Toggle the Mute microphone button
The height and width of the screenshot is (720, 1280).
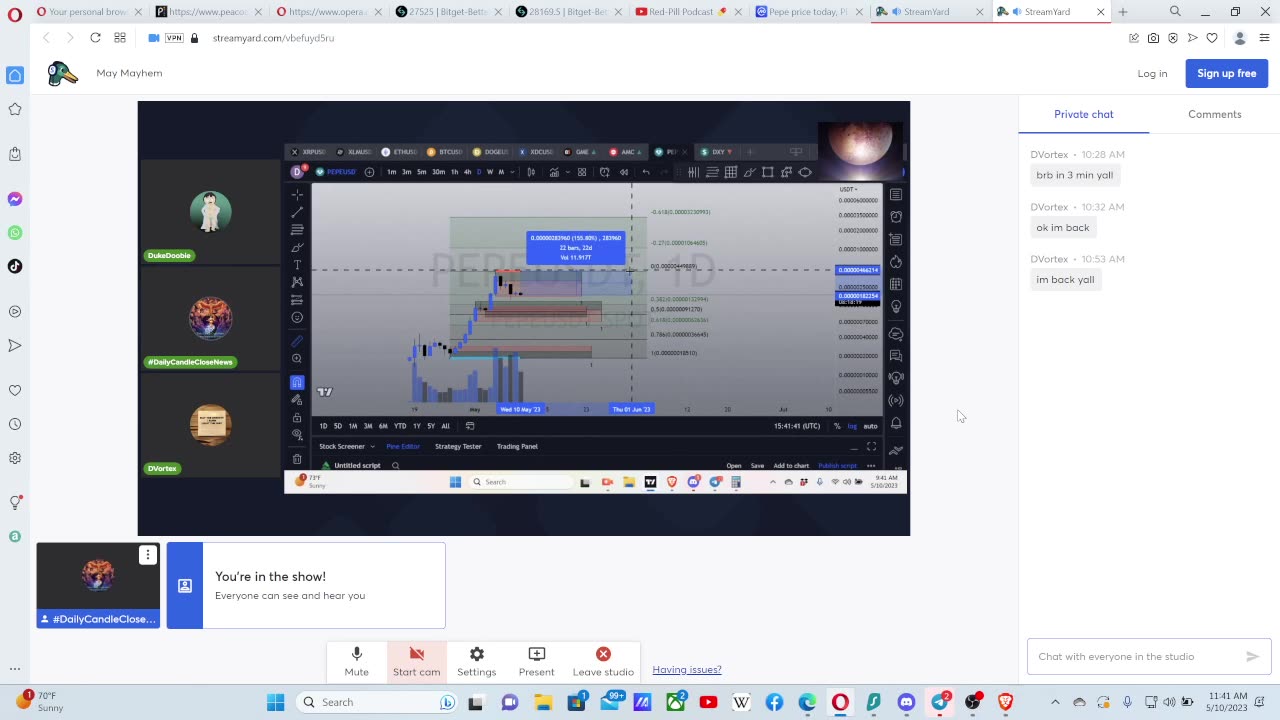click(x=356, y=661)
